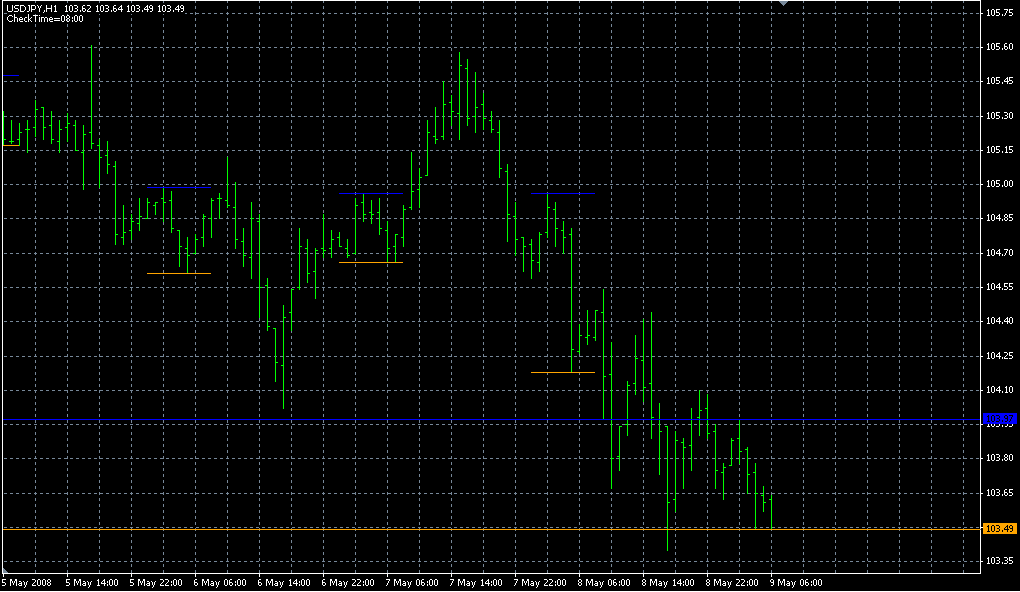1020x592 pixels.
Task: Click the '9 May 06:00' time label
Action: click(x=796, y=583)
